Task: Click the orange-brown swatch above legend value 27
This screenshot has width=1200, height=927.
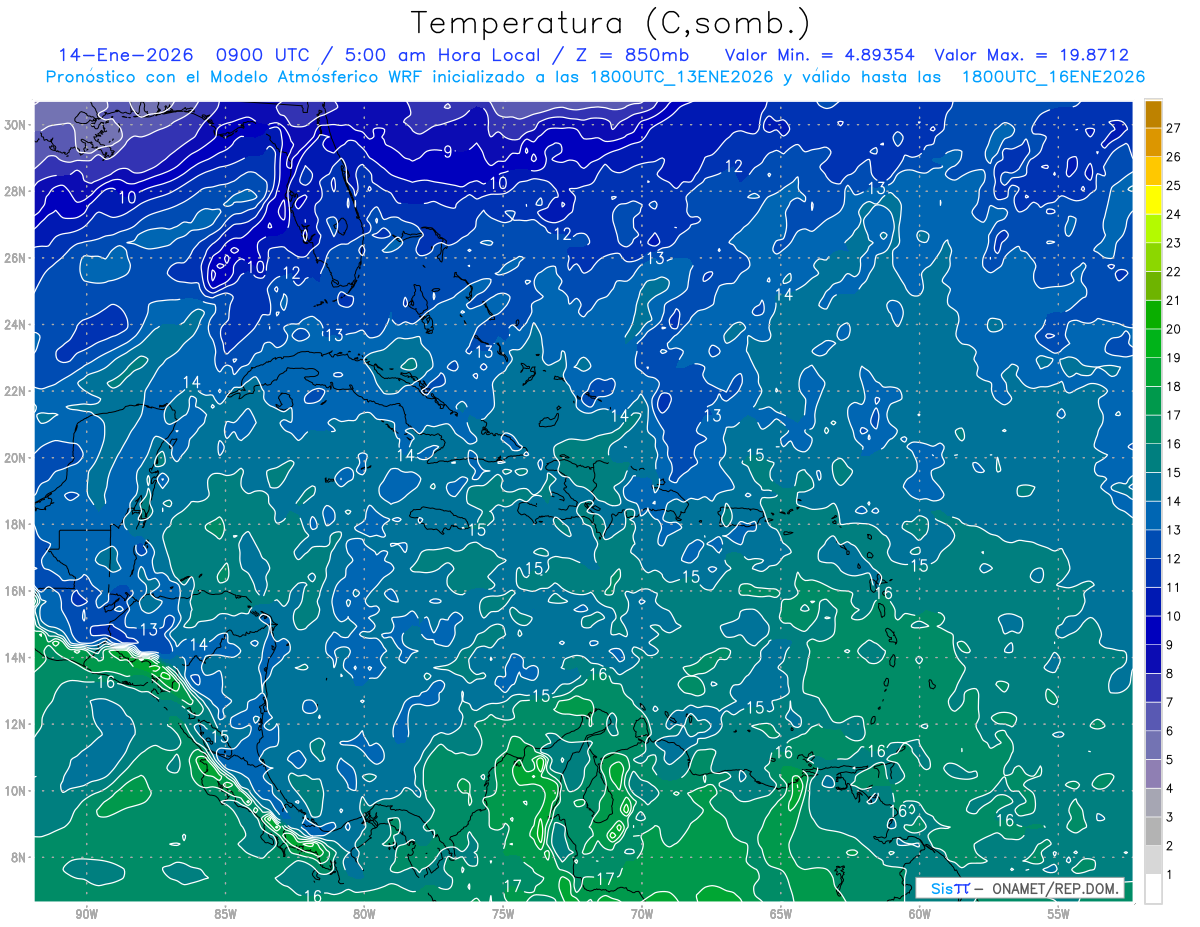Action: pyautogui.click(x=1153, y=113)
